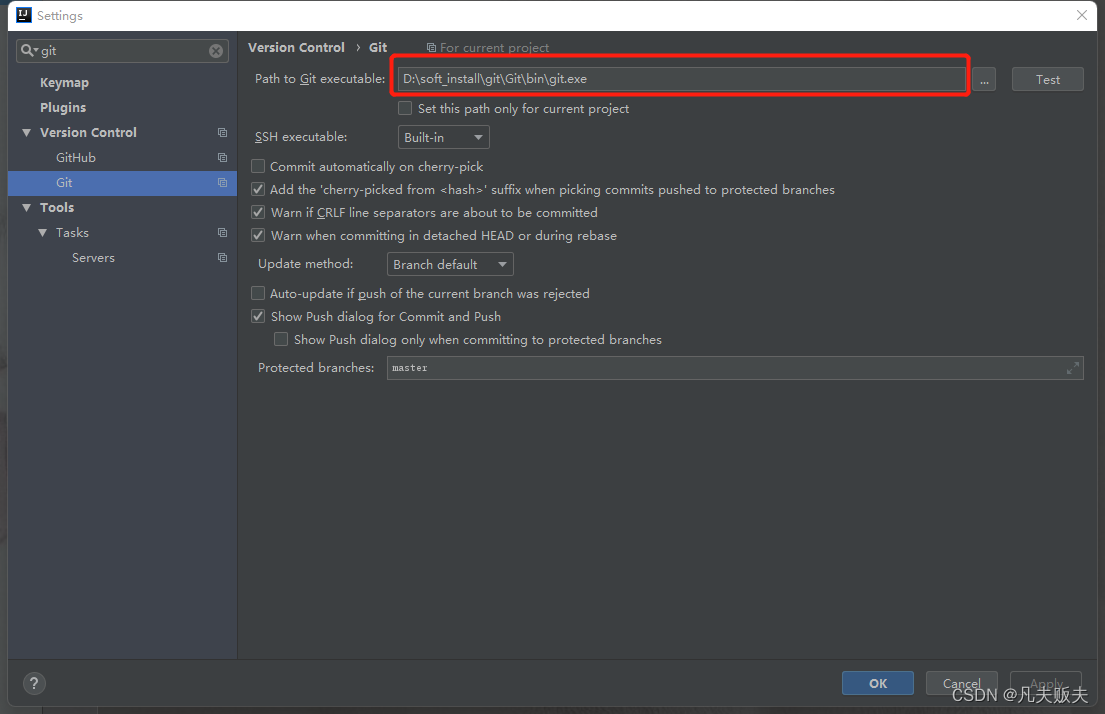
Task: Click the 'Protected branches:' label
Action: point(316,368)
